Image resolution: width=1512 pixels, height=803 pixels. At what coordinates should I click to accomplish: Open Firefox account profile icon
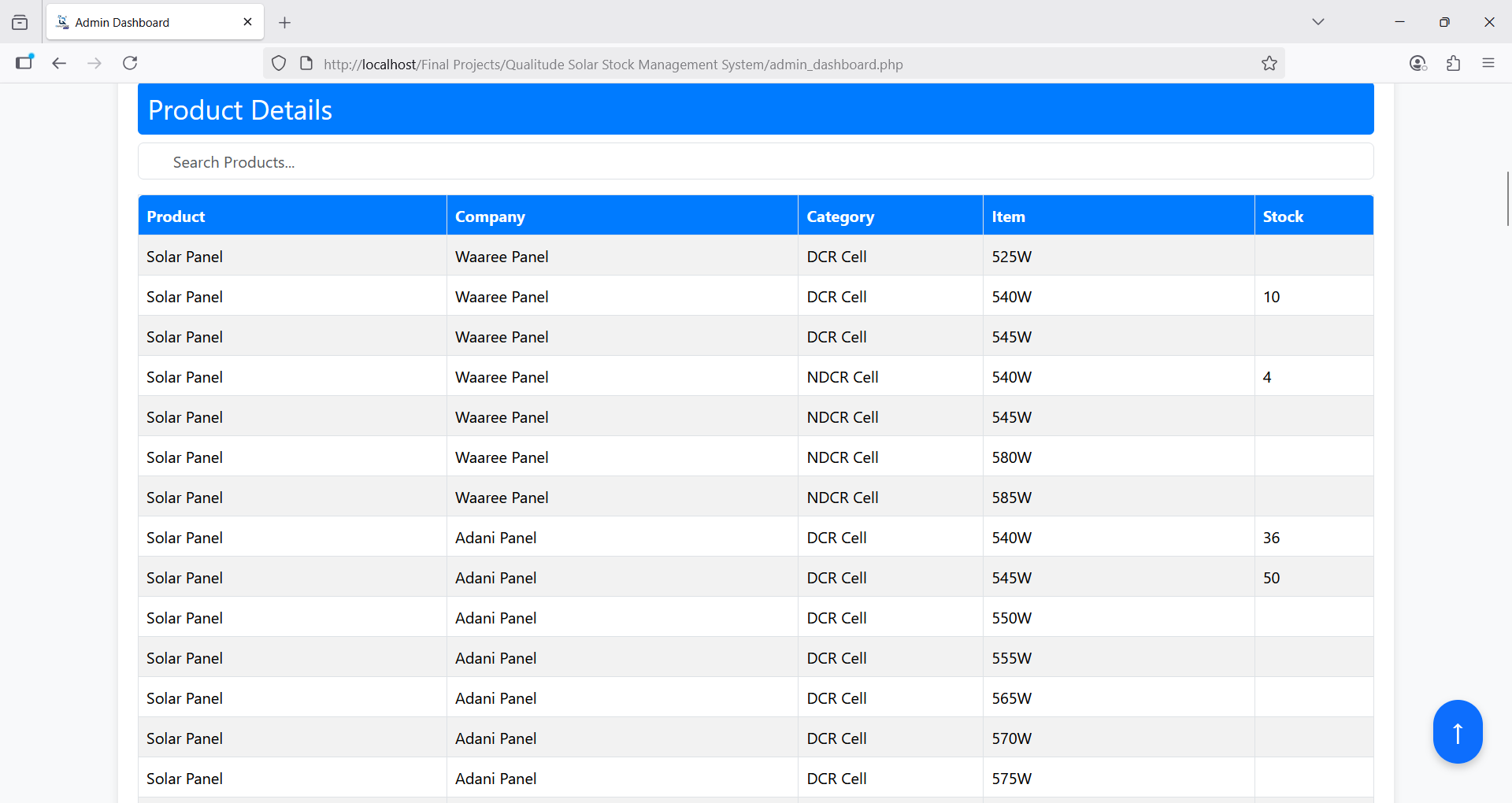click(x=1417, y=63)
